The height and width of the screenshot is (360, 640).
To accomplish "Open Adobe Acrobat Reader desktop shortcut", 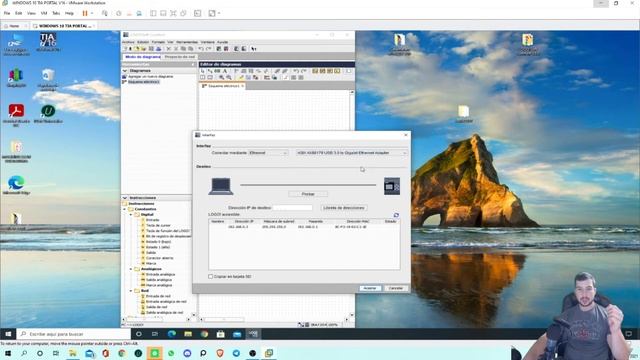I will click(x=16, y=114).
